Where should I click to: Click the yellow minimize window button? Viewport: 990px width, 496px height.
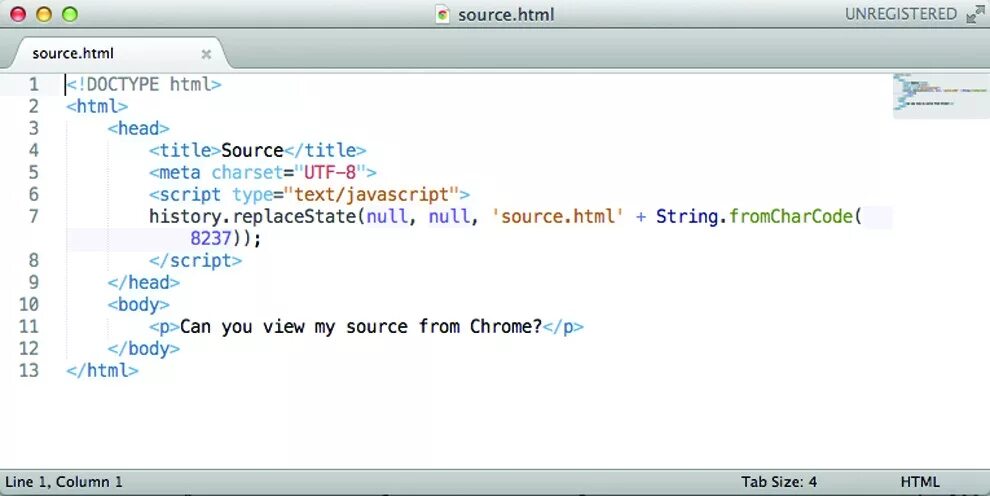point(44,14)
